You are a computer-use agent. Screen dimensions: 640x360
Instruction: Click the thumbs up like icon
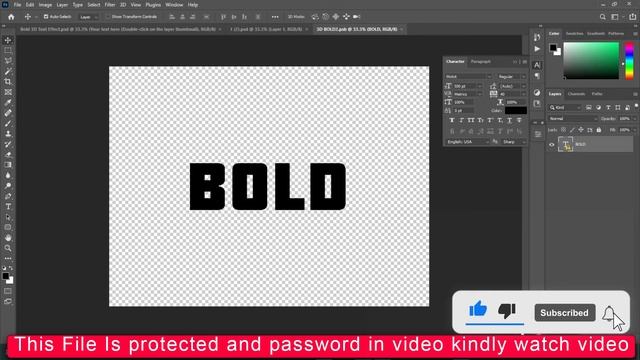click(x=478, y=309)
